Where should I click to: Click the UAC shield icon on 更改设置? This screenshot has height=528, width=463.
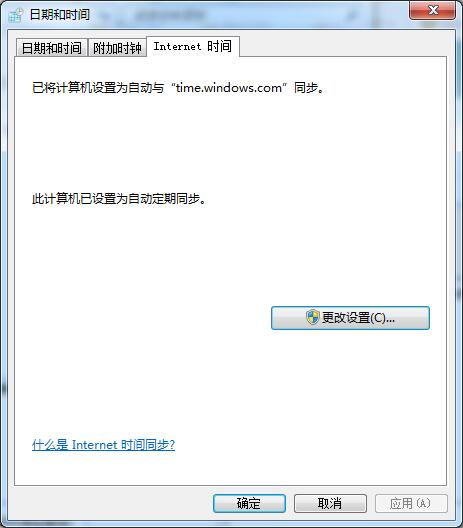[x=312, y=317]
